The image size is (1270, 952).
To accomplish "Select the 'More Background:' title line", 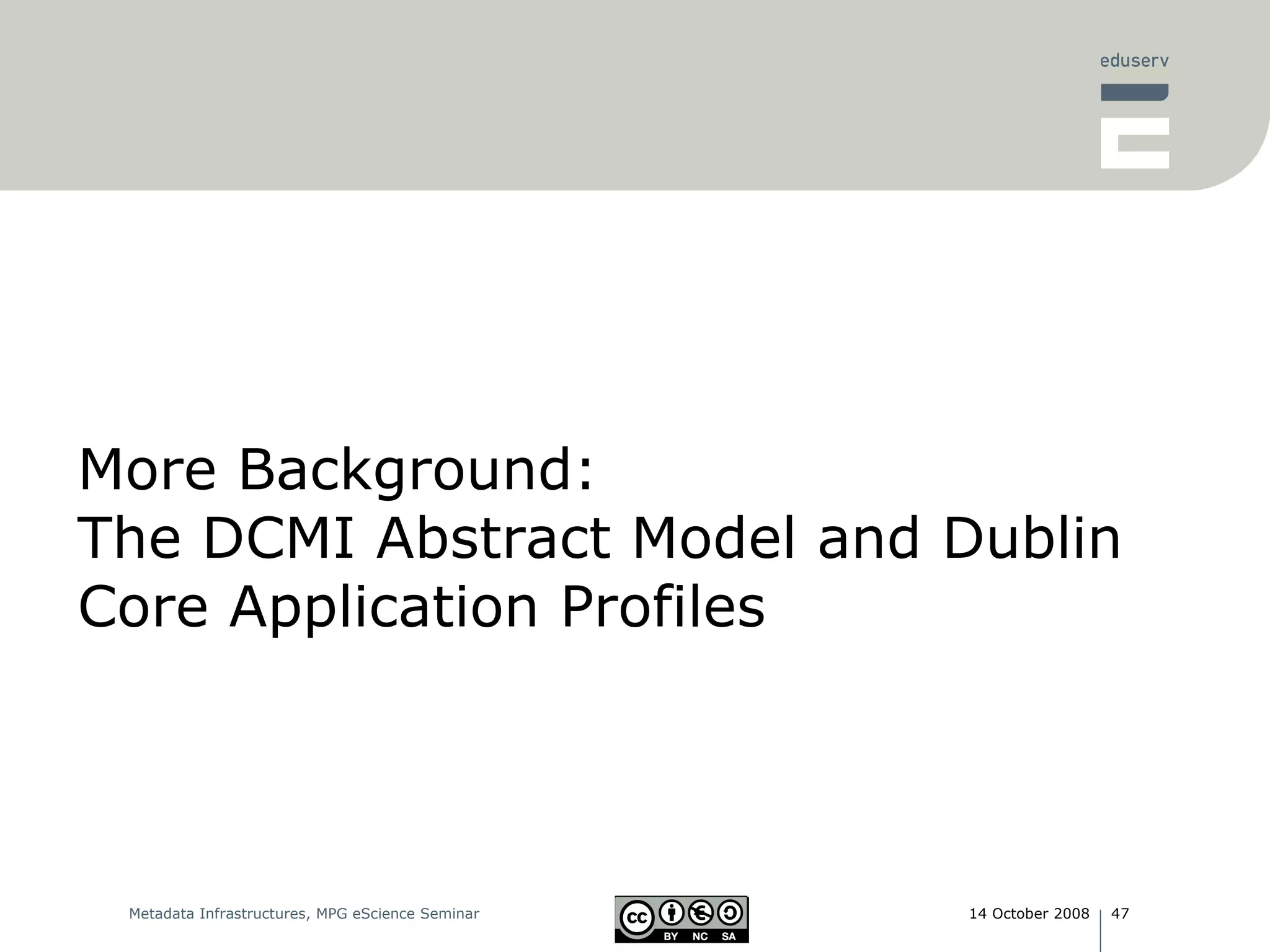I will point(336,471).
